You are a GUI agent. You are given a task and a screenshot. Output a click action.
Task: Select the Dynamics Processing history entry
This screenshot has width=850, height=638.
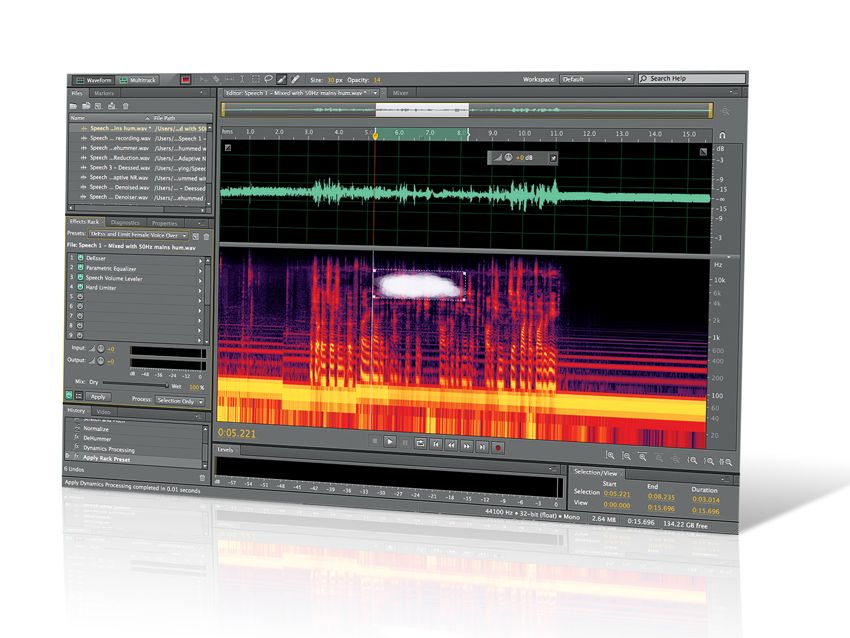[108, 449]
